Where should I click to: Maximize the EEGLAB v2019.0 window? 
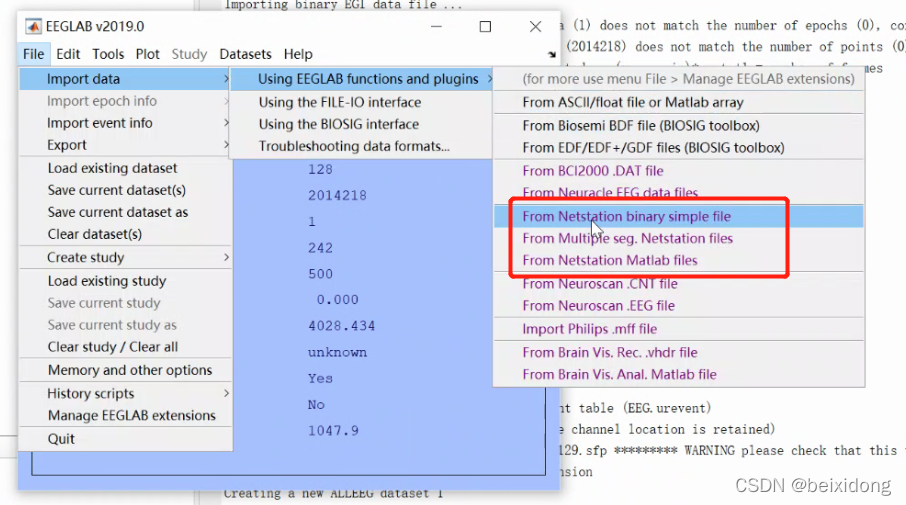click(x=485, y=27)
